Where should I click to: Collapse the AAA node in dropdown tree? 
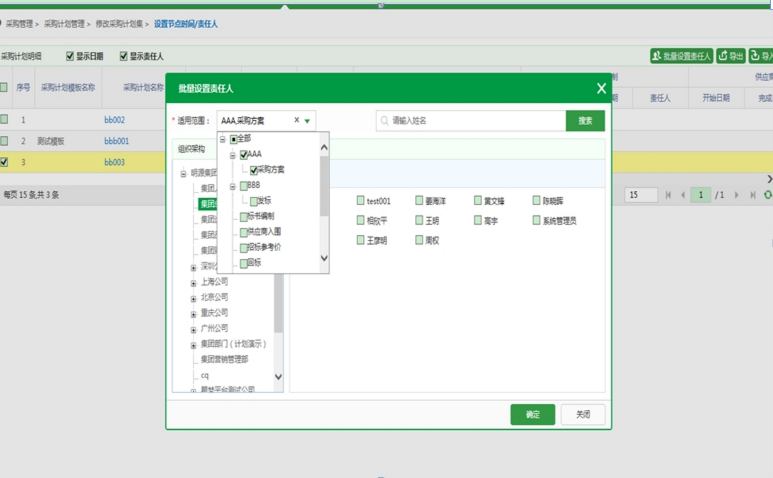click(233, 155)
